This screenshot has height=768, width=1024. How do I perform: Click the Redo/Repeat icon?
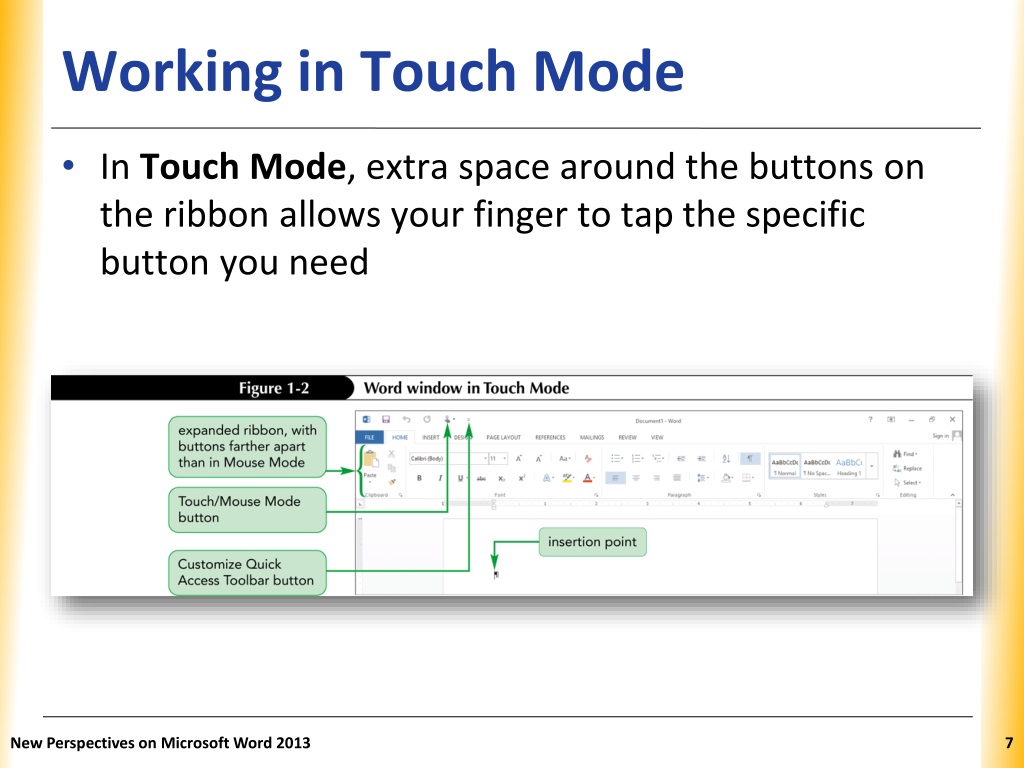click(x=427, y=419)
